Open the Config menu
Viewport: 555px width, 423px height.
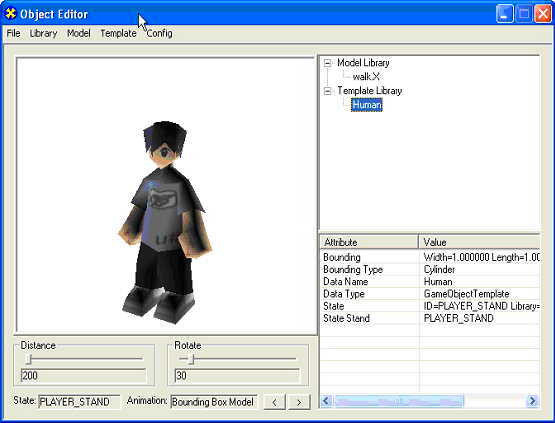159,33
